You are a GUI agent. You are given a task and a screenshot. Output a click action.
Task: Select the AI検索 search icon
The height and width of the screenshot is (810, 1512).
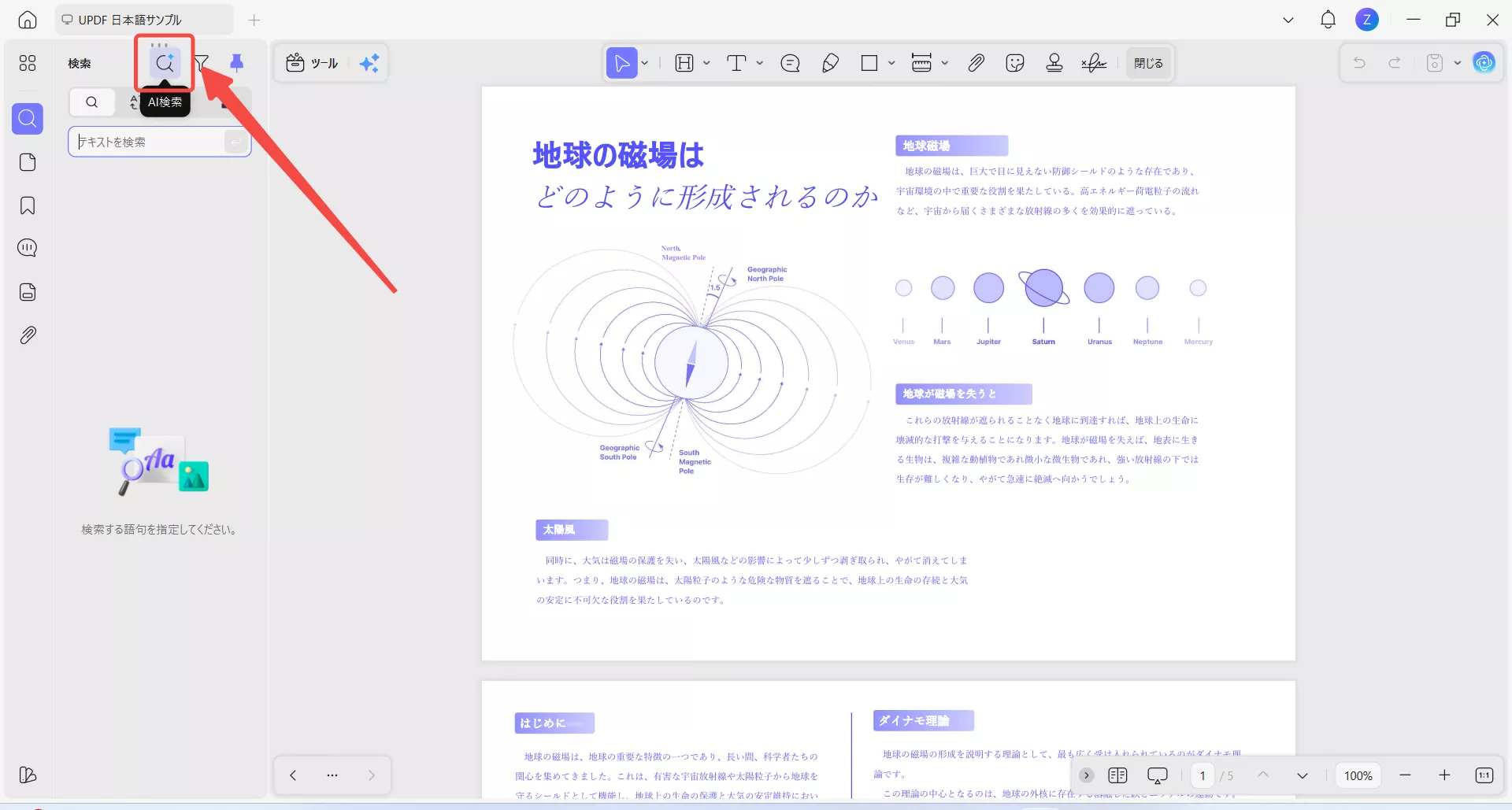165,64
